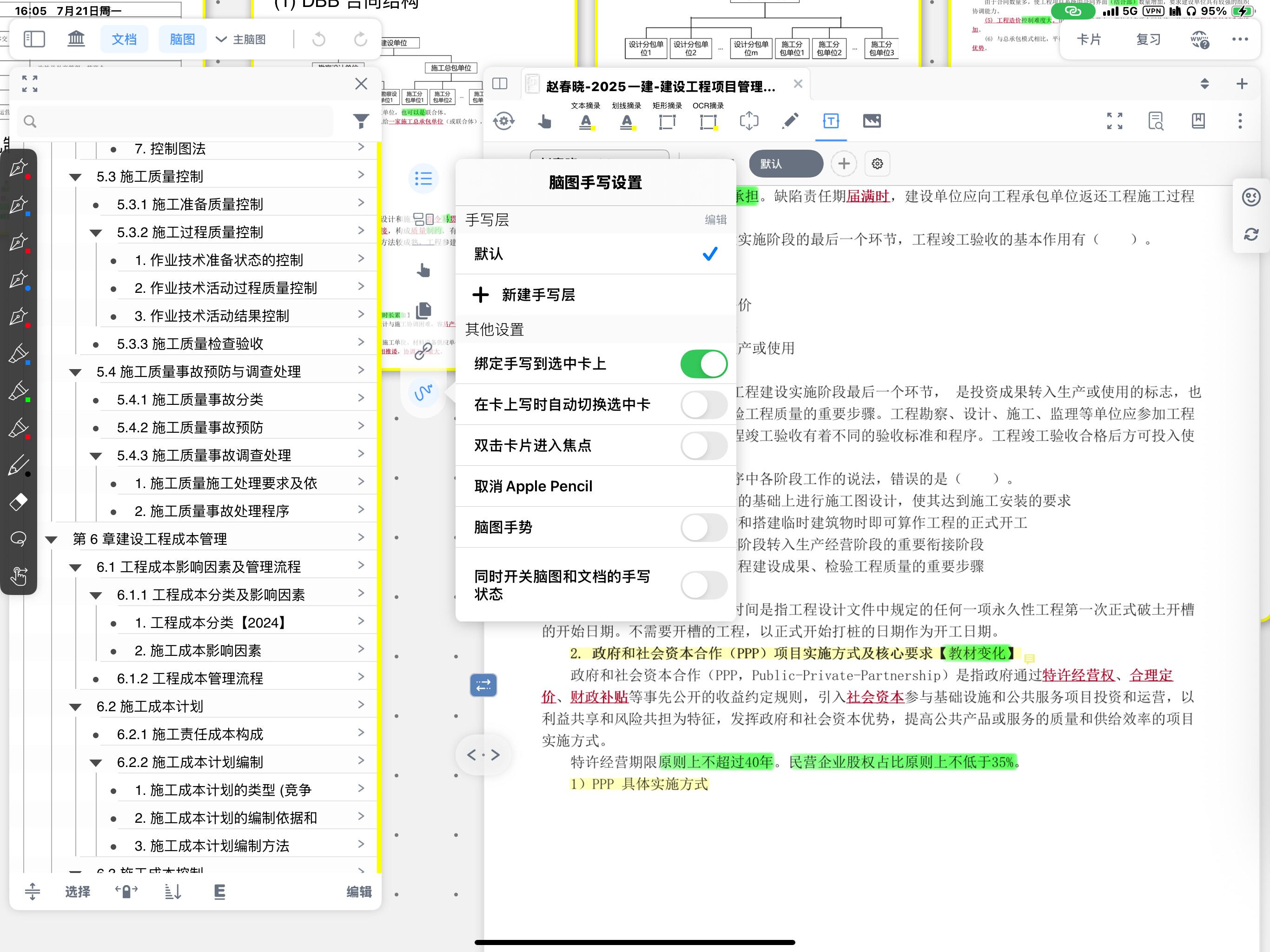Image resolution: width=1270 pixels, height=952 pixels.
Task: Click the copy pages icon on mindmap
Action: (423, 310)
